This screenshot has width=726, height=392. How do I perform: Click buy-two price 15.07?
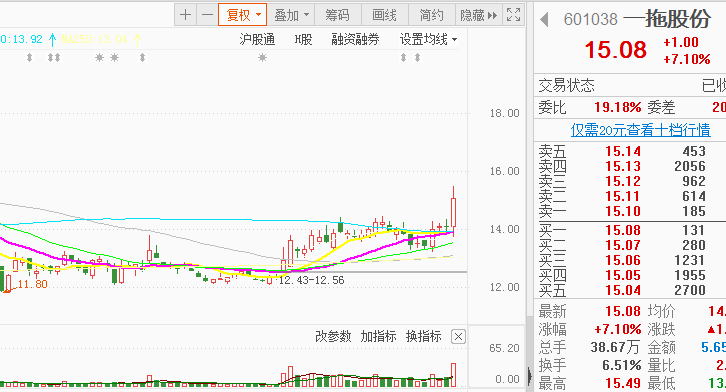[623, 245]
